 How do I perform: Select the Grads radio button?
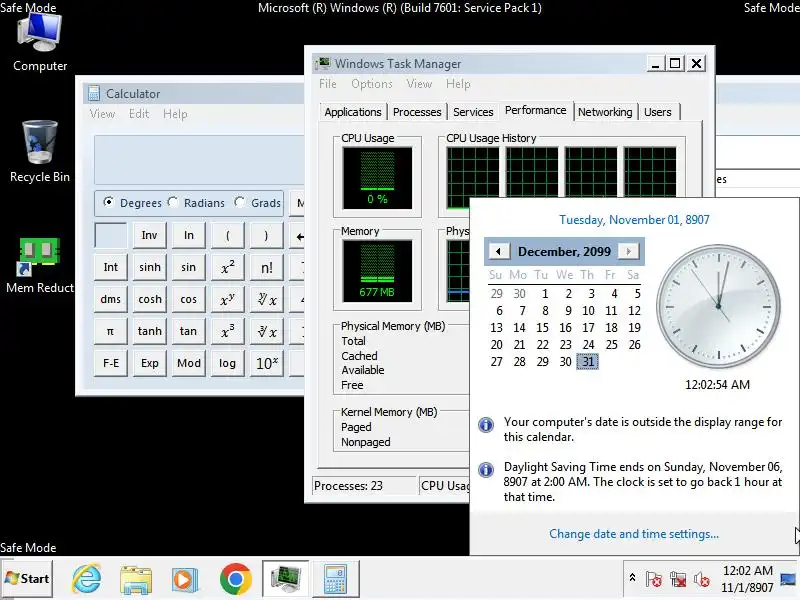[x=239, y=202]
